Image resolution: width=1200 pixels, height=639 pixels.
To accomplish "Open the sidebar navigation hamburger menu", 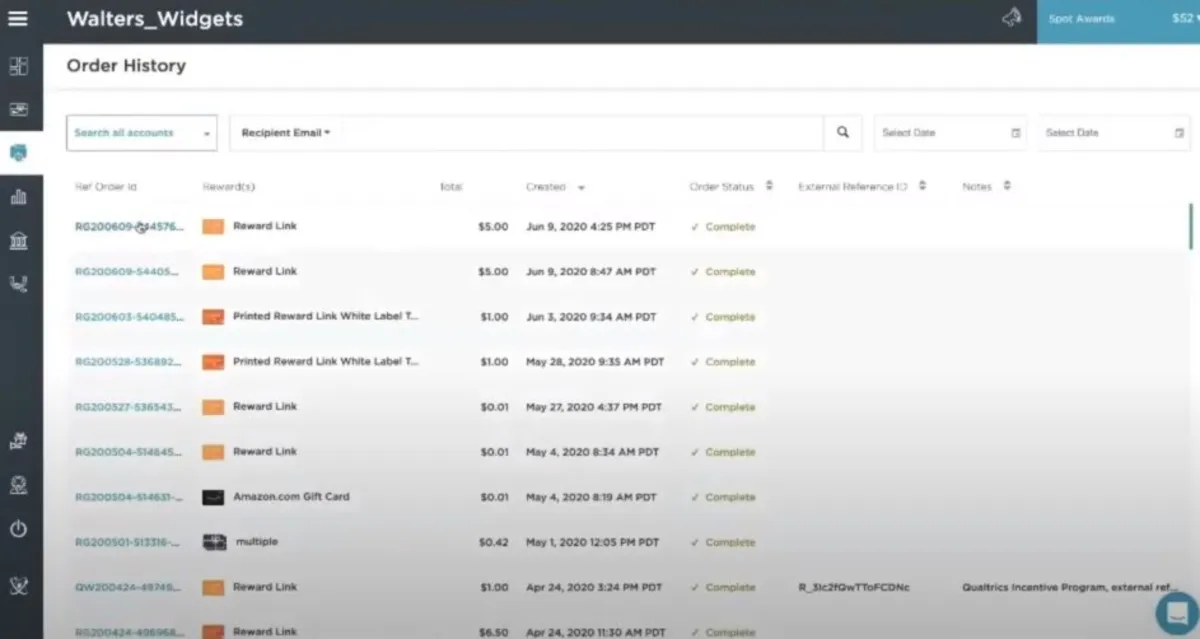I will pos(18,18).
